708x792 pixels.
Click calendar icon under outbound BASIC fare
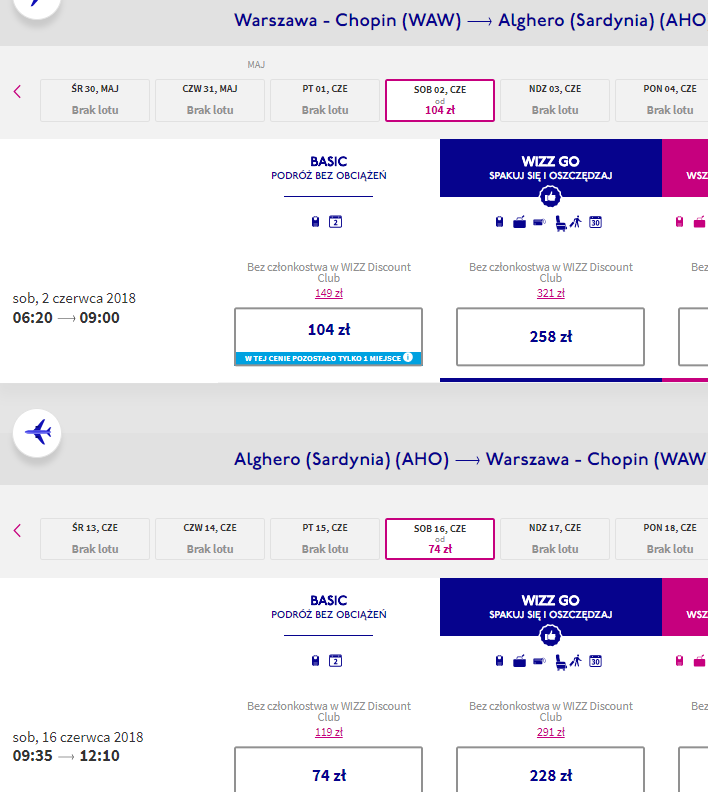tap(335, 222)
